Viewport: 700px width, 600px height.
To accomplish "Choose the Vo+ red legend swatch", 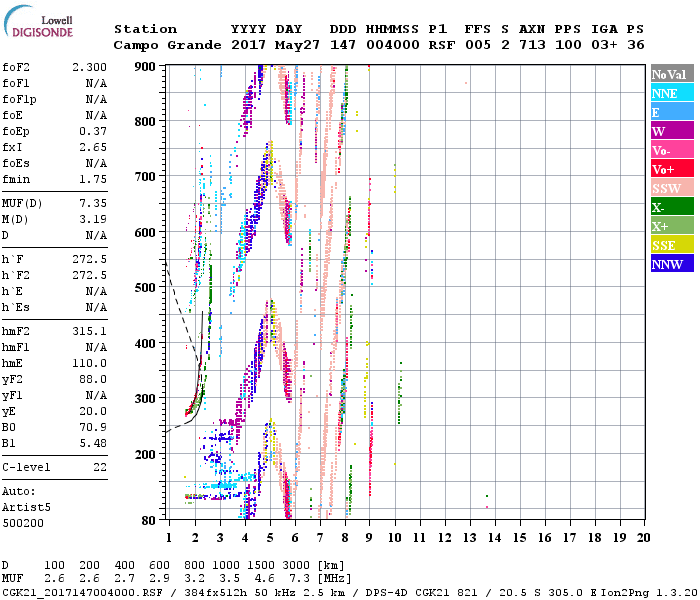I will point(672,169).
